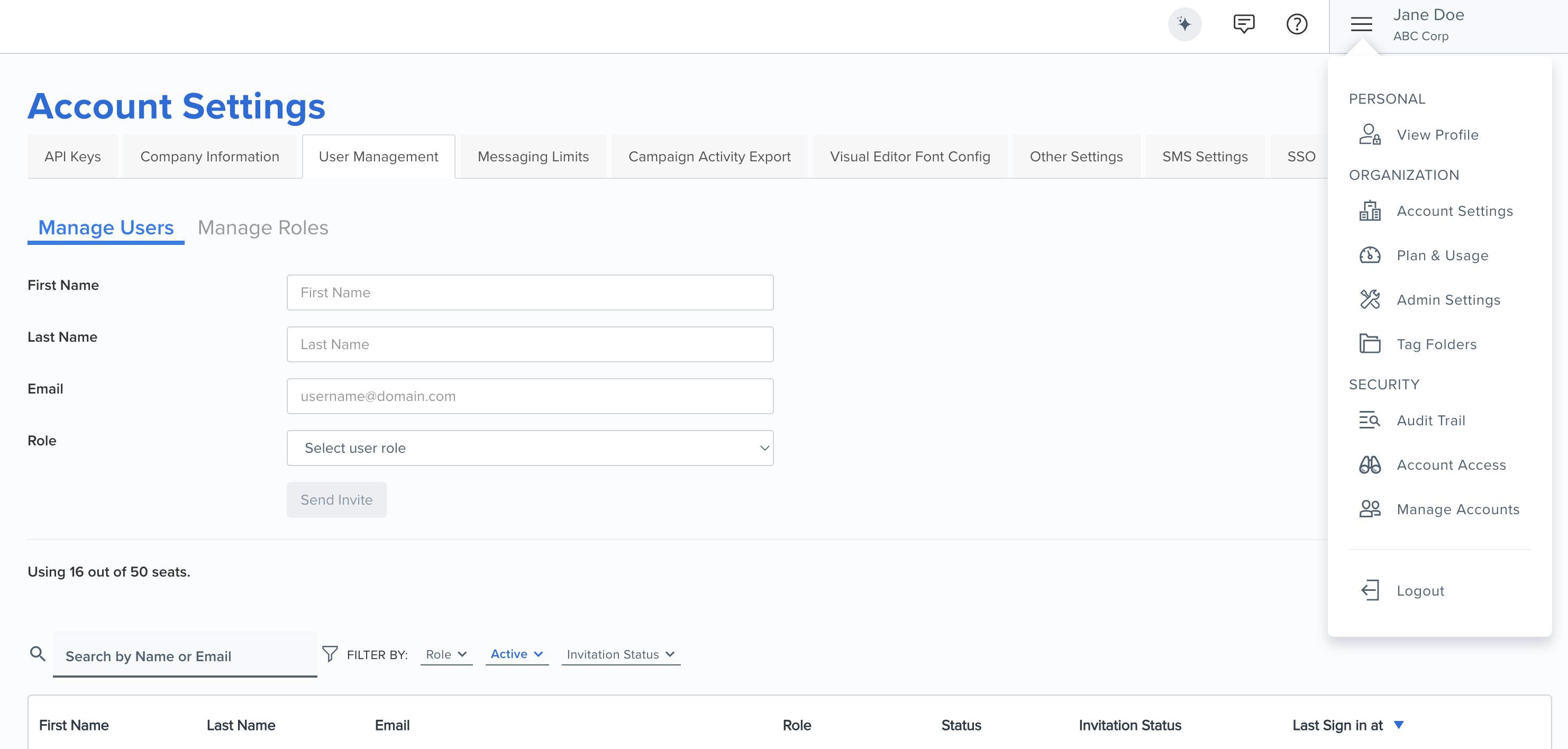
Task: Click the Plan & Usage gauge icon
Action: [x=1370, y=255]
